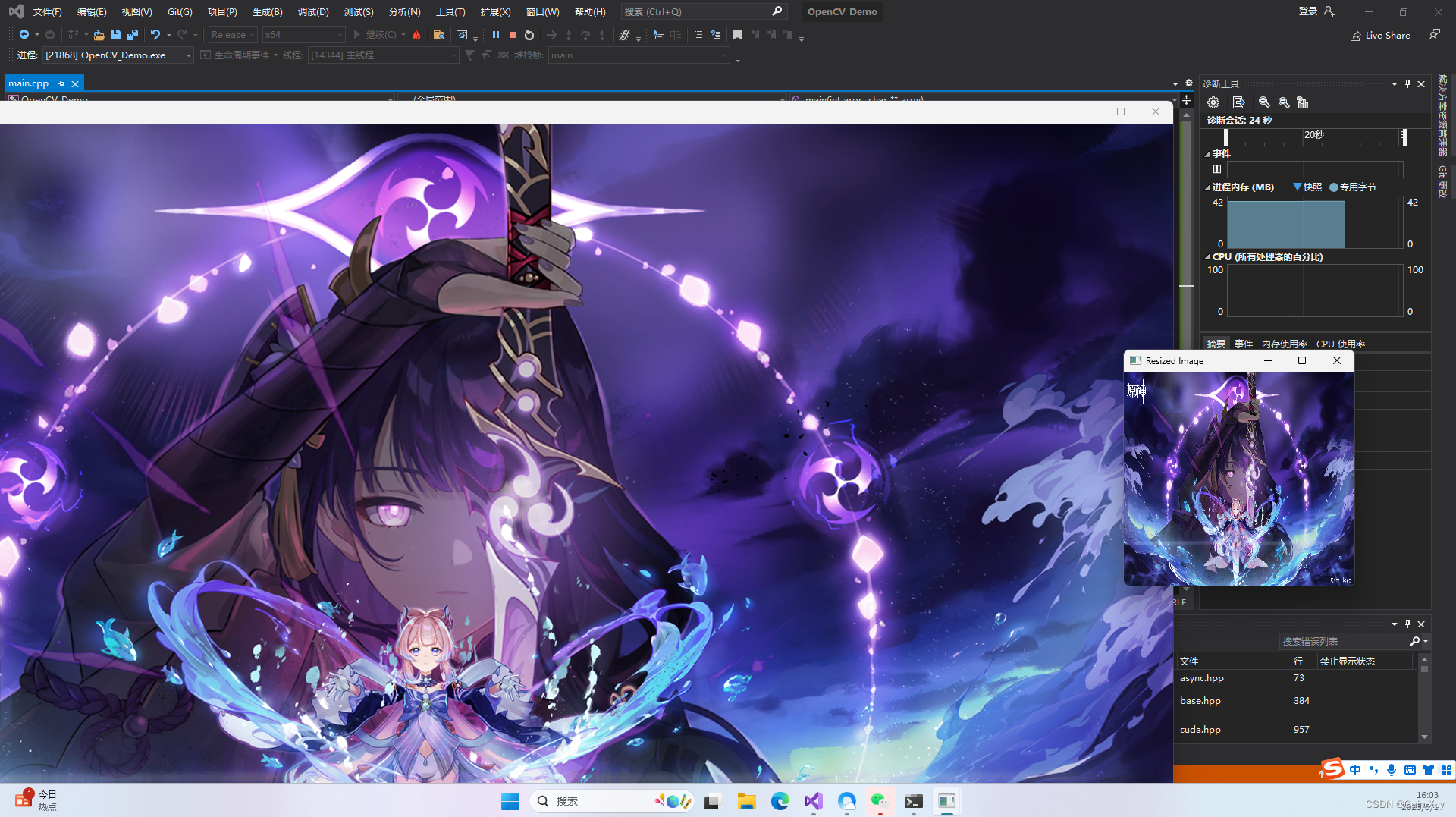
Task: Open the 生成(B) menu
Action: pyautogui.click(x=268, y=12)
